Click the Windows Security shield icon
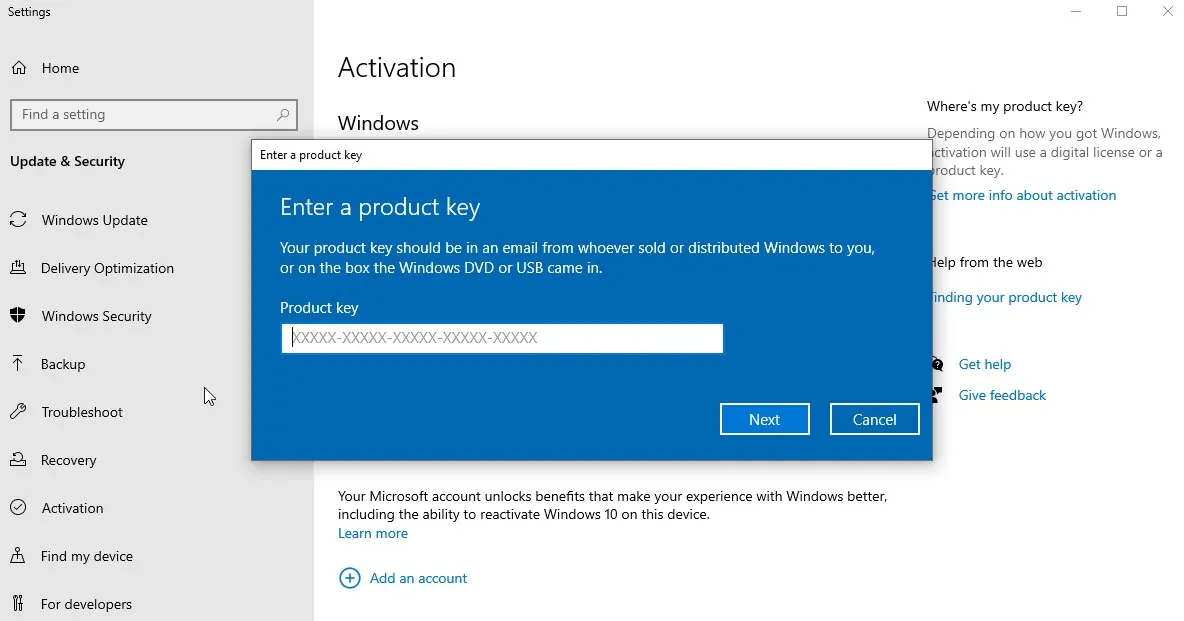 coord(18,316)
